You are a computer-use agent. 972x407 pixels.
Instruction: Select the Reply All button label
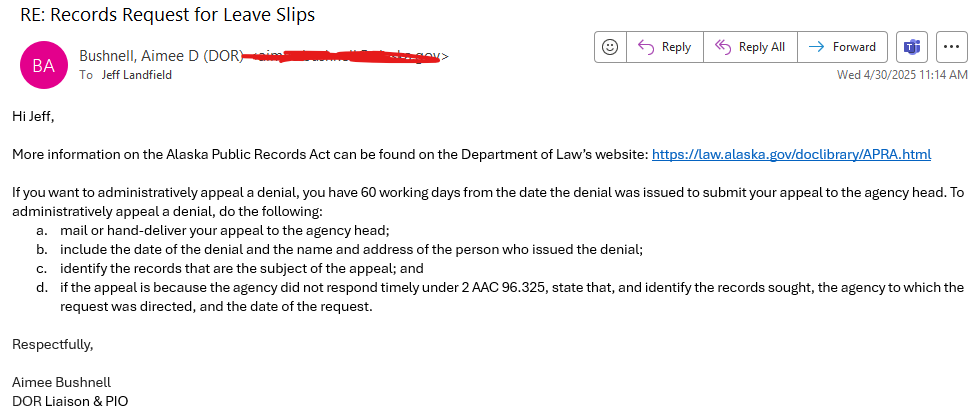tap(762, 47)
